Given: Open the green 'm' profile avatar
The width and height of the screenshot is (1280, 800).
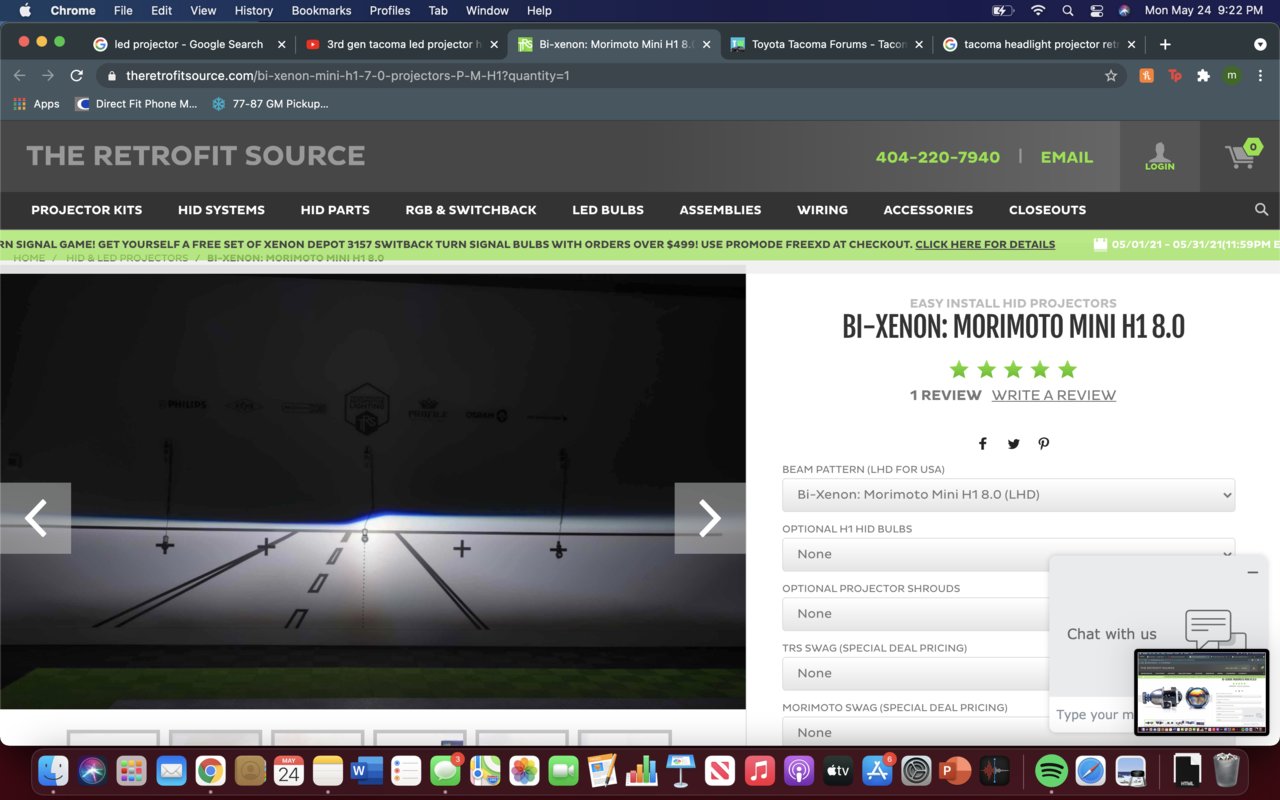Looking at the screenshot, I should pos(1232,75).
